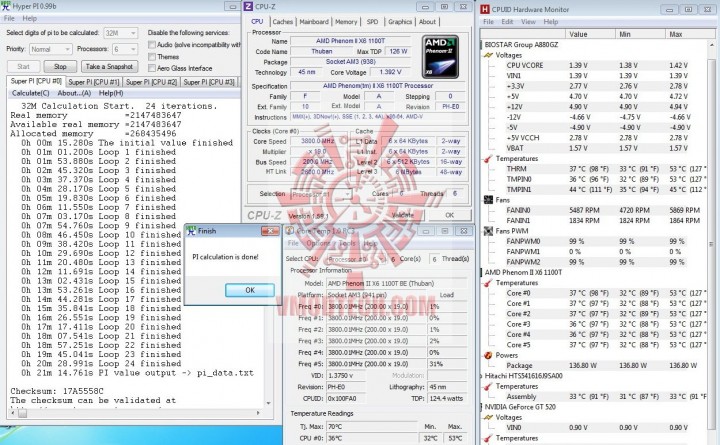720x445 pixels.
Task: Click the Temperatures icon under BIOSTAR board
Action: [x=489, y=159]
